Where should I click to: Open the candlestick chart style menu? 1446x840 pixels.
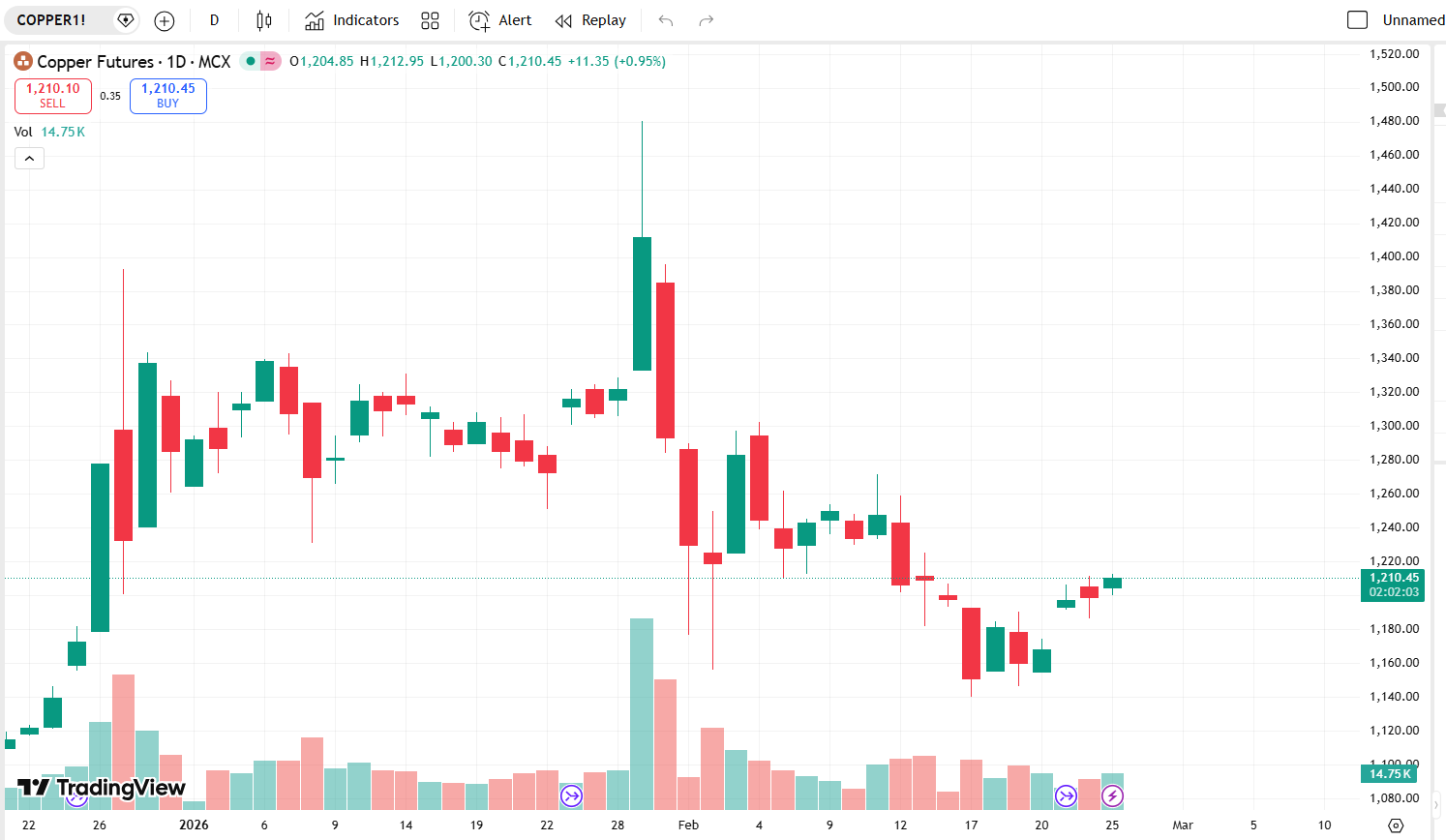point(264,20)
